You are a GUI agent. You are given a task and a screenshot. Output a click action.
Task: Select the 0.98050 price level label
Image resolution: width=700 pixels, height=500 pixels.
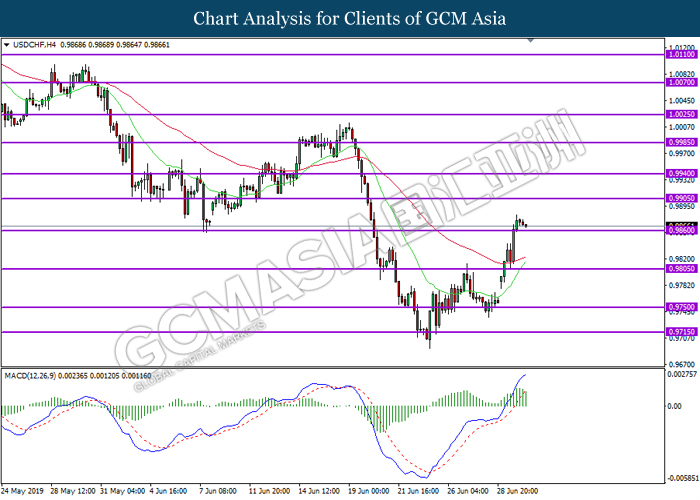pos(681,269)
